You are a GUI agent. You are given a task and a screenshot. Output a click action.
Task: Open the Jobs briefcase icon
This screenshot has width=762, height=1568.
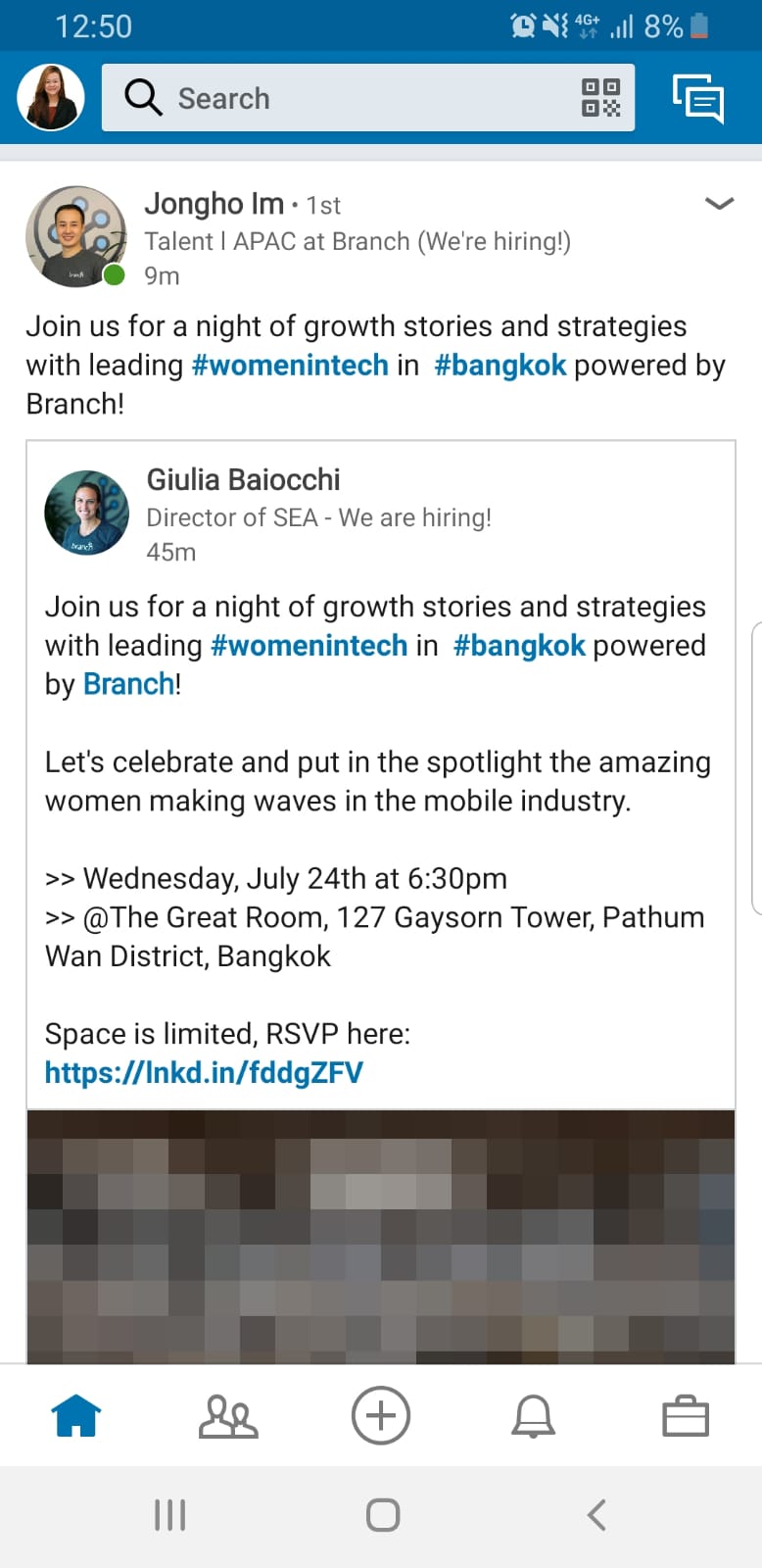coord(686,1416)
